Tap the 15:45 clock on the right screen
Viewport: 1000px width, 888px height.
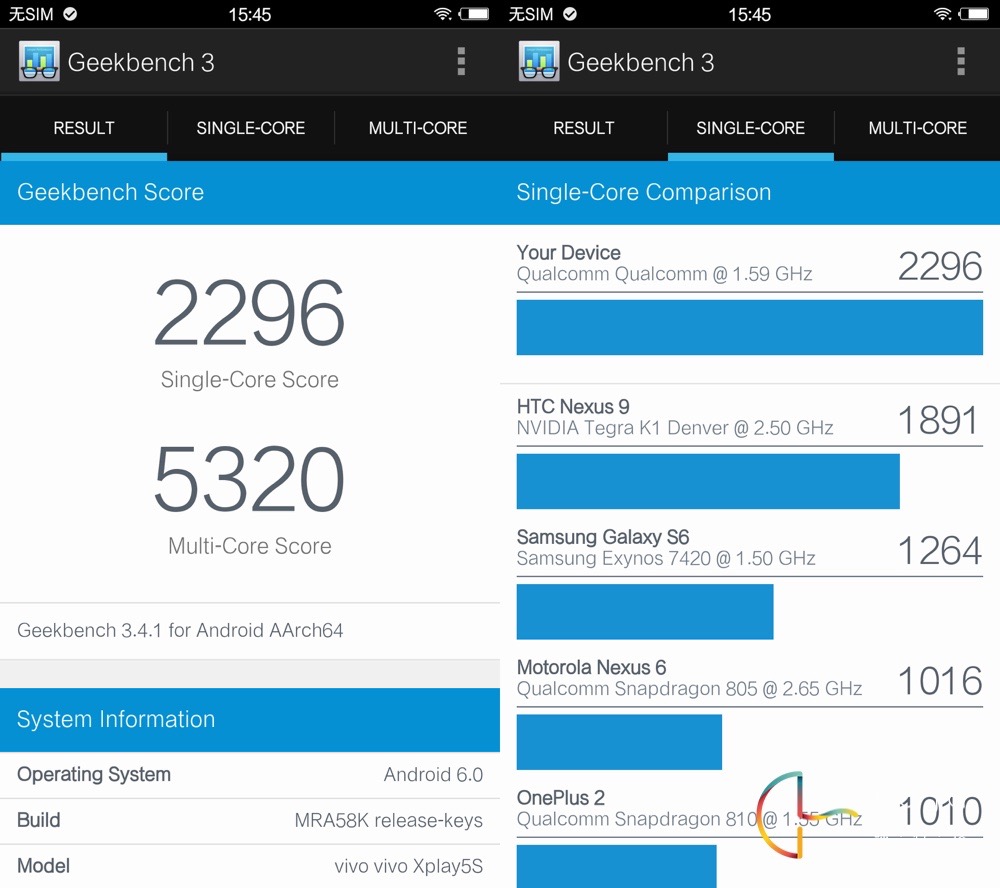pos(750,14)
